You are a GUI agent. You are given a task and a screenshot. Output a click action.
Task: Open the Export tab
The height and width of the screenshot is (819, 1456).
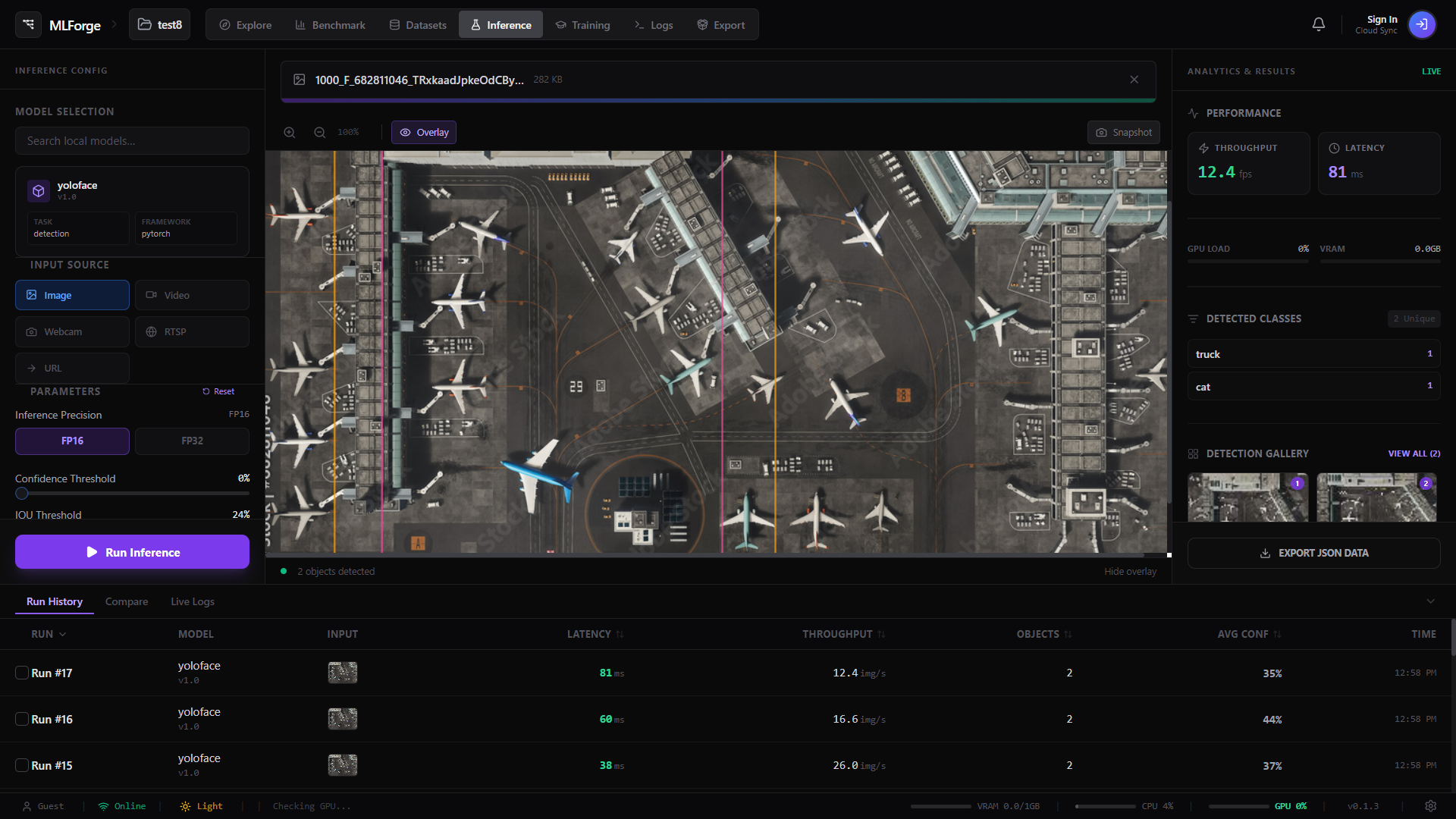click(720, 25)
